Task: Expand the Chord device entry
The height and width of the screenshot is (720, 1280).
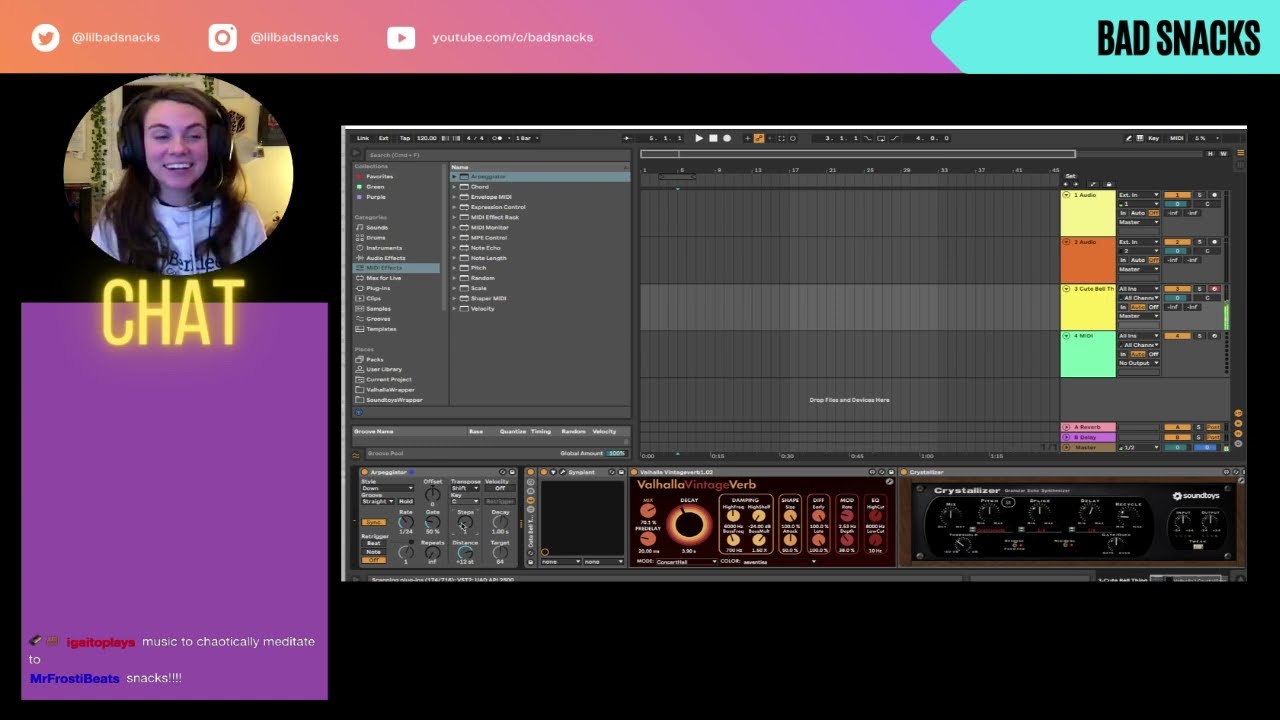Action: click(454, 187)
